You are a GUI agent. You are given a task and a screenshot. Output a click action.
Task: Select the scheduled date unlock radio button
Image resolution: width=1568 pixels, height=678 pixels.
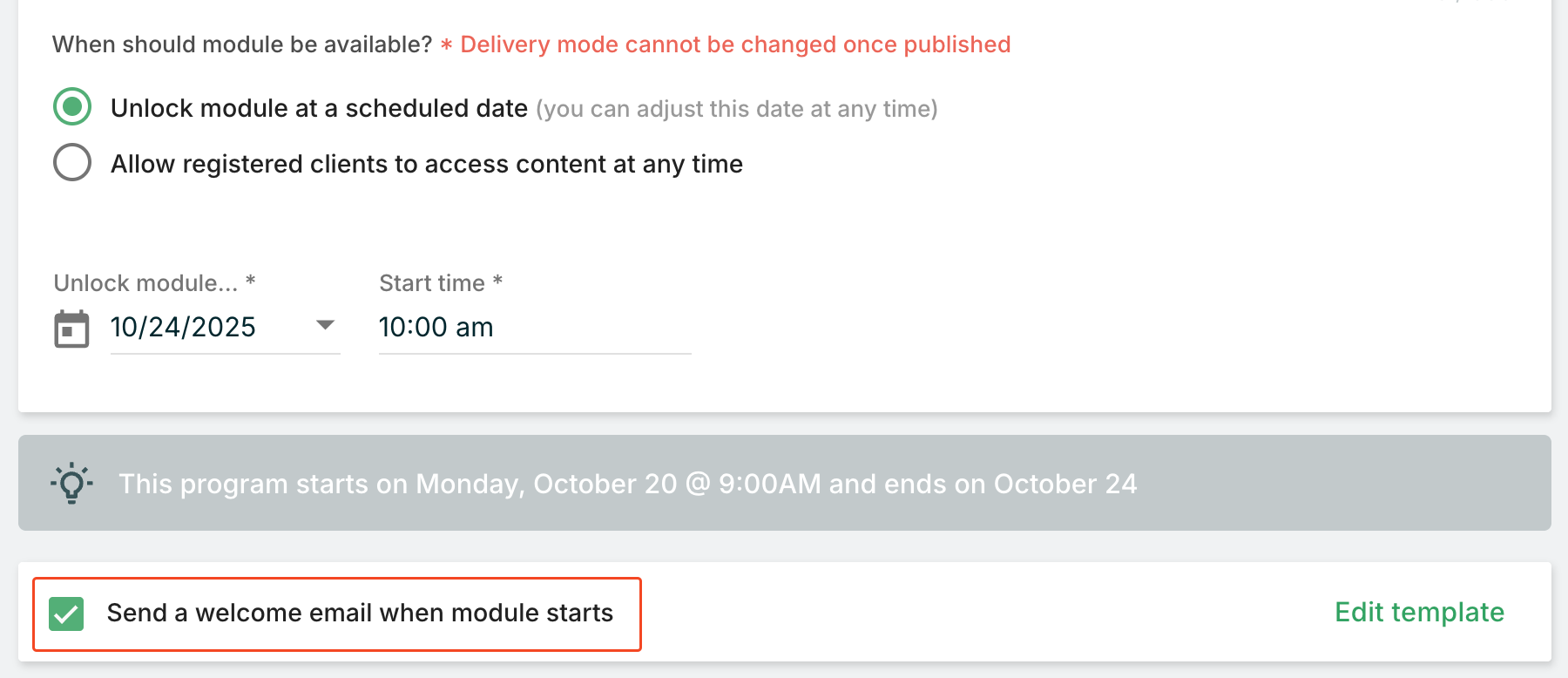click(72, 107)
